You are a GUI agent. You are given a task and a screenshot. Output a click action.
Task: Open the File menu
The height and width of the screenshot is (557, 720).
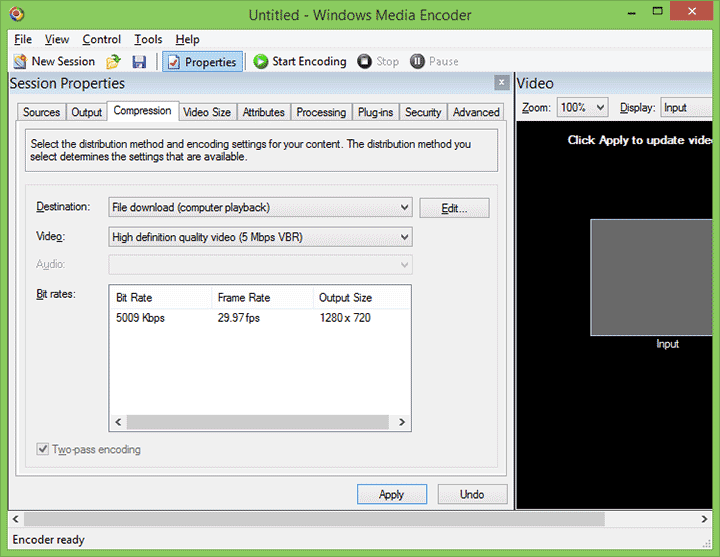(x=23, y=39)
